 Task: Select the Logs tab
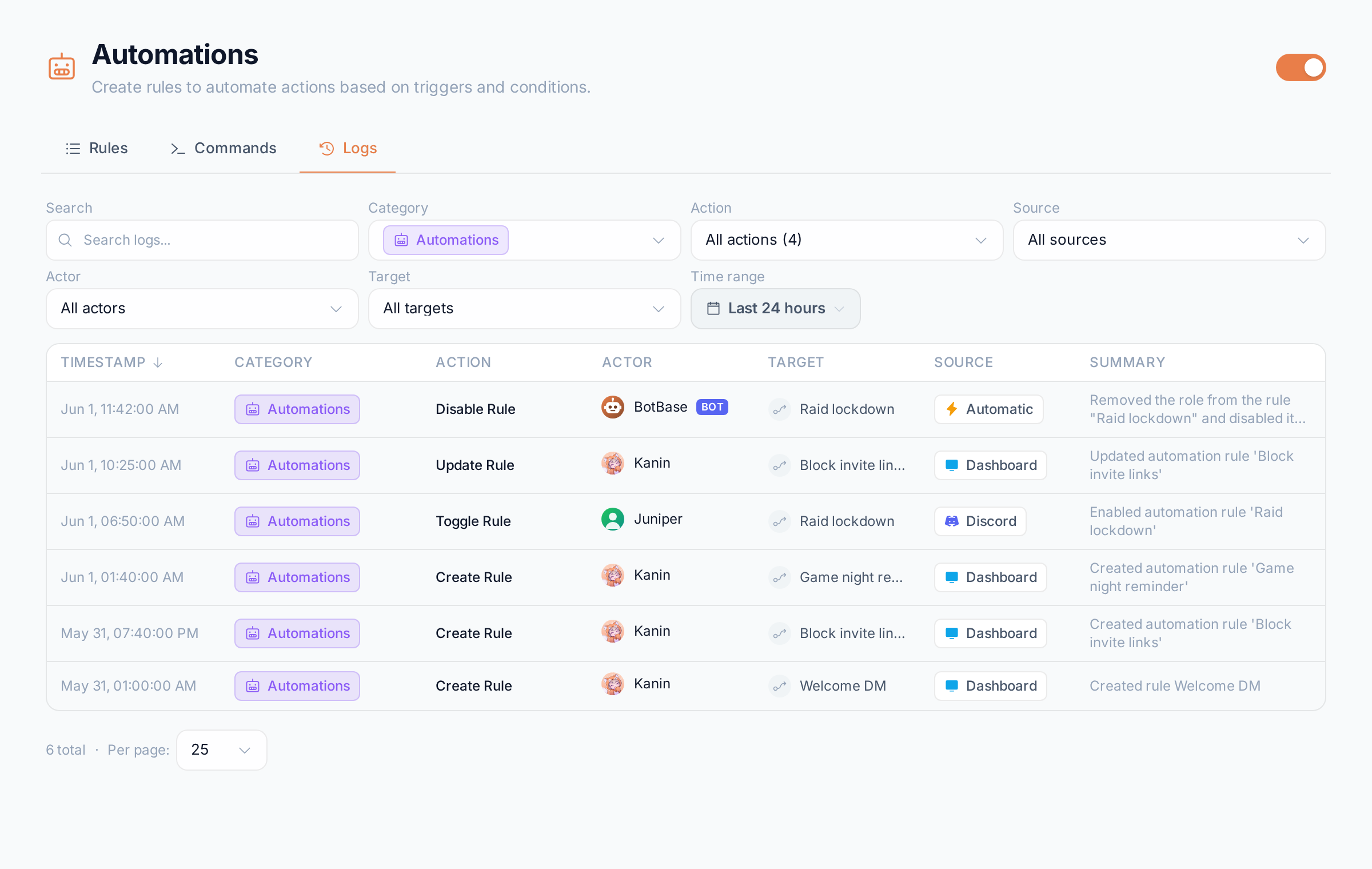(x=348, y=148)
